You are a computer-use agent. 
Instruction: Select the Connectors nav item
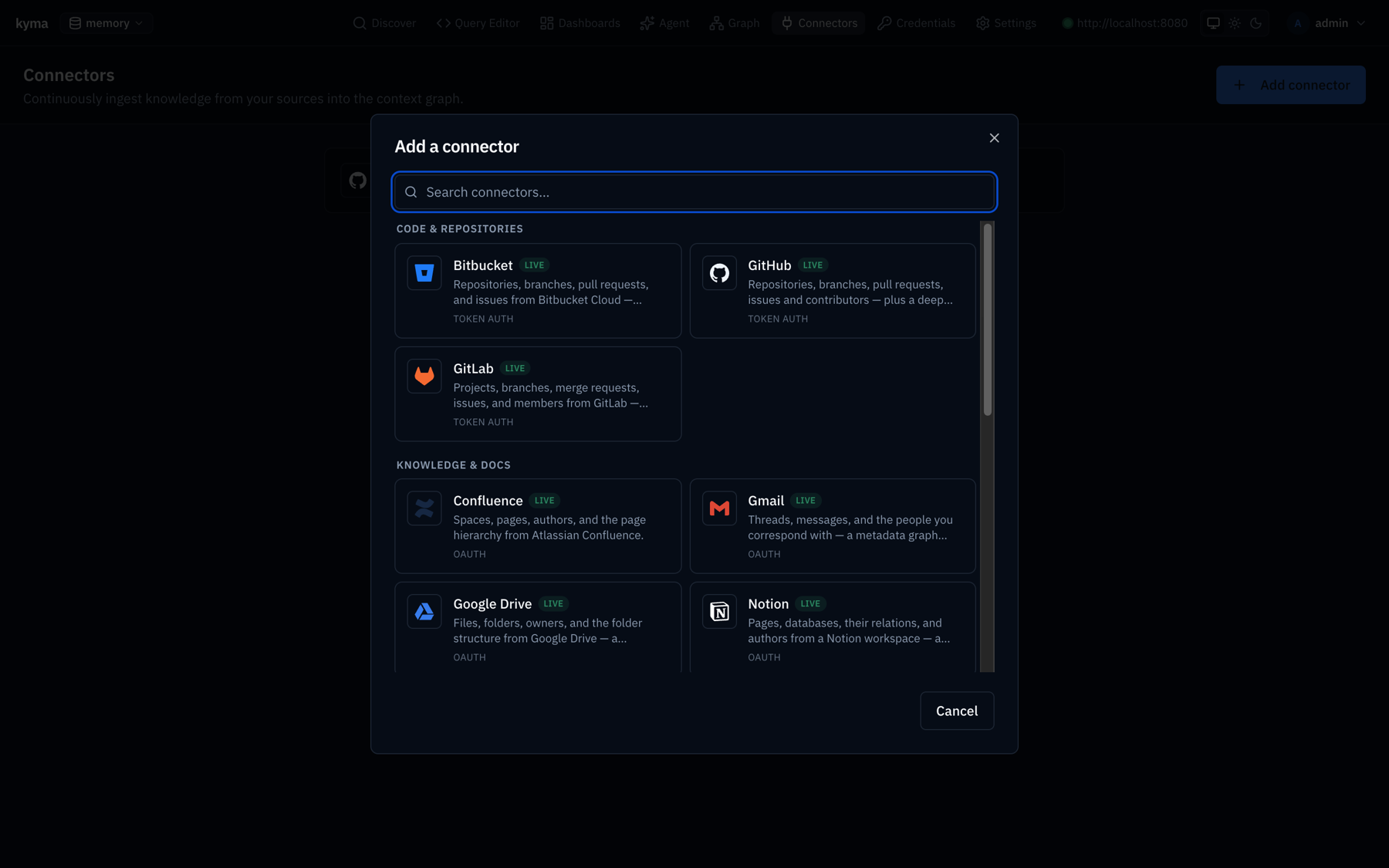pyautogui.click(x=819, y=23)
